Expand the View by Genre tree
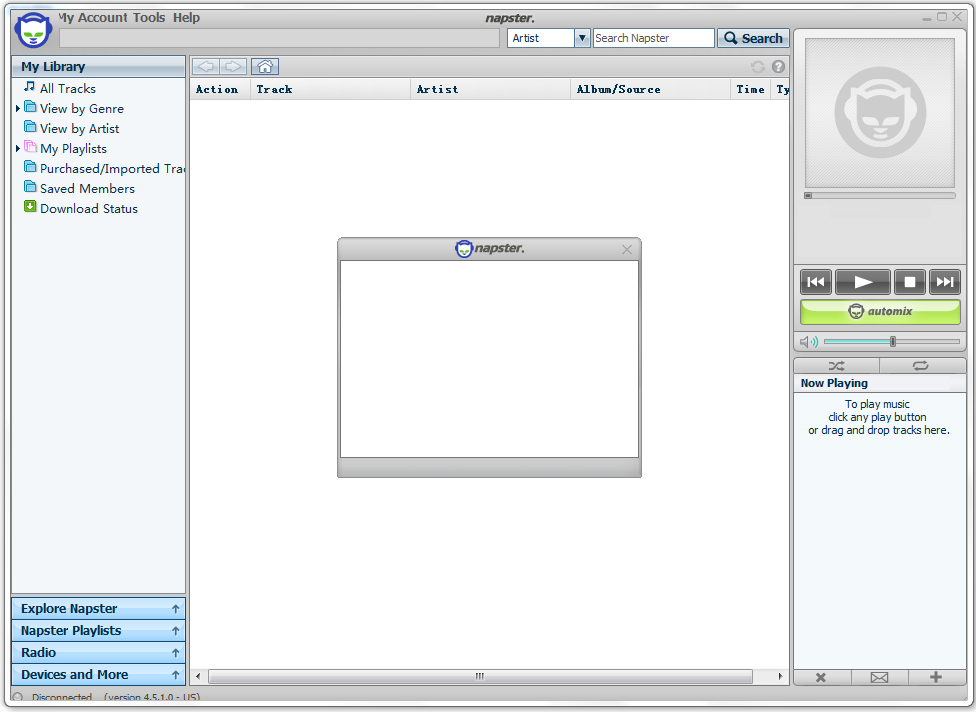This screenshot has width=976, height=712. pyautogui.click(x=18, y=108)
